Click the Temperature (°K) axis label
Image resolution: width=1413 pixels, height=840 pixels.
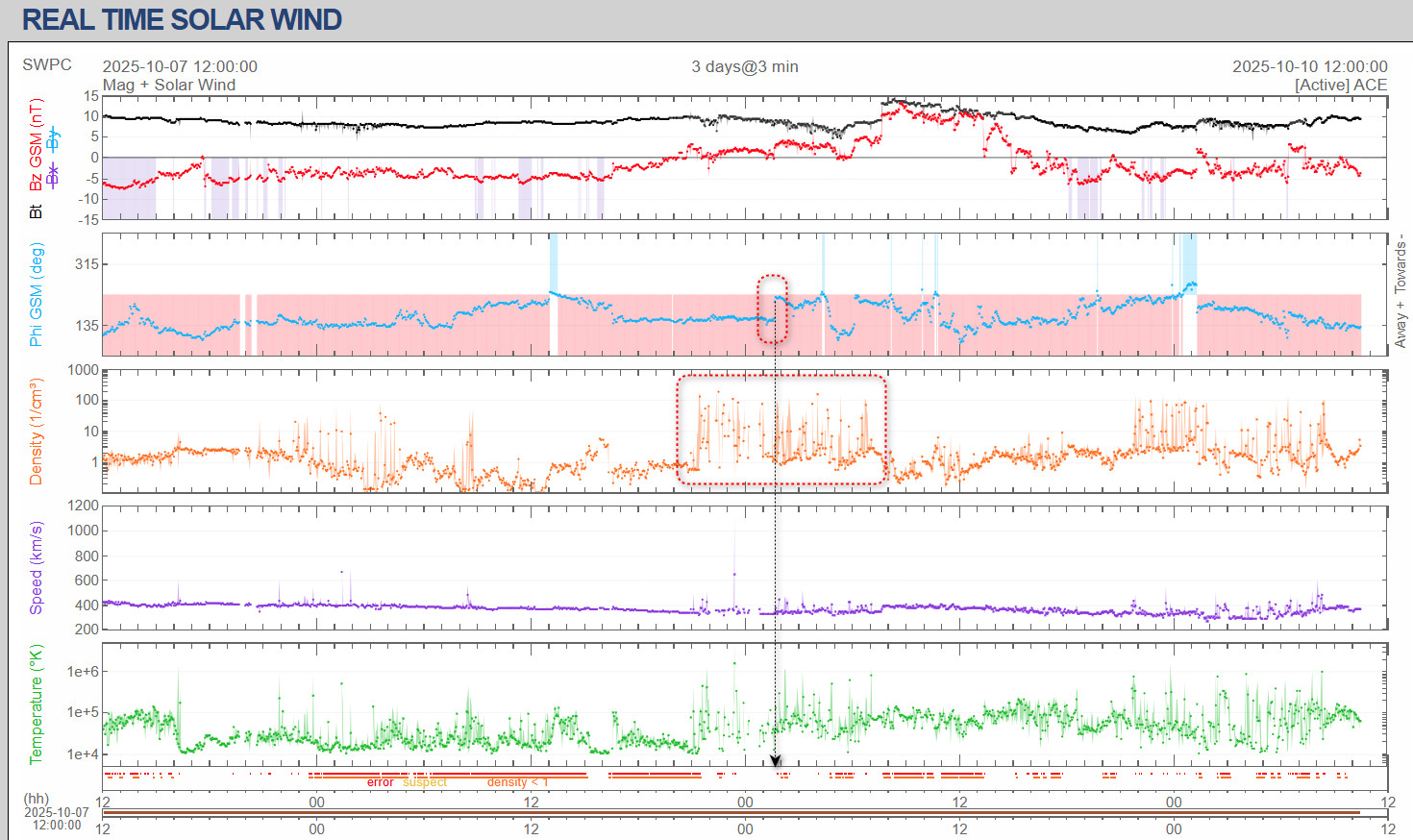36,704
